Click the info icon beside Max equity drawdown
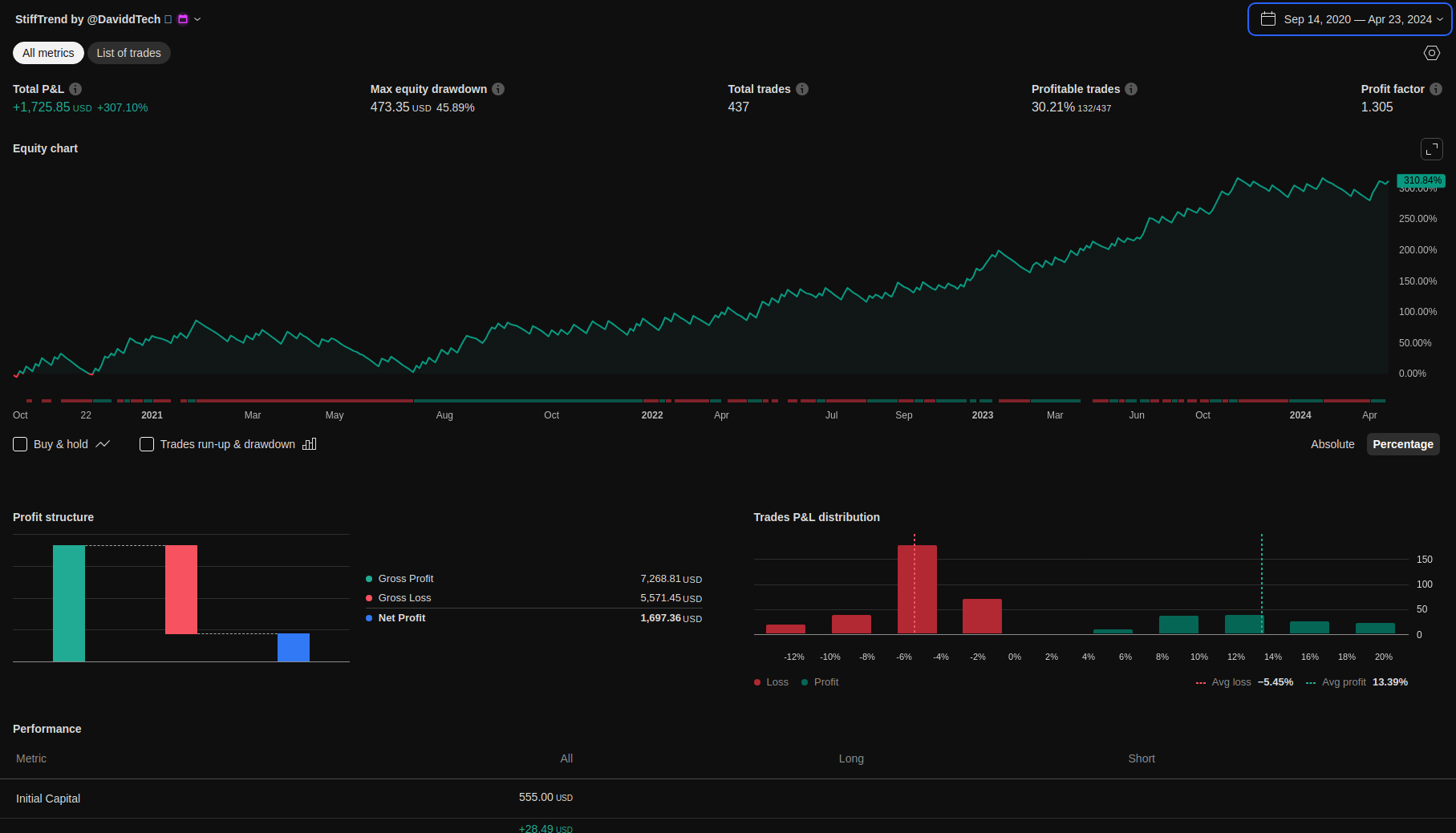This screenshot has height=833, width=1456. coord(498,89)
